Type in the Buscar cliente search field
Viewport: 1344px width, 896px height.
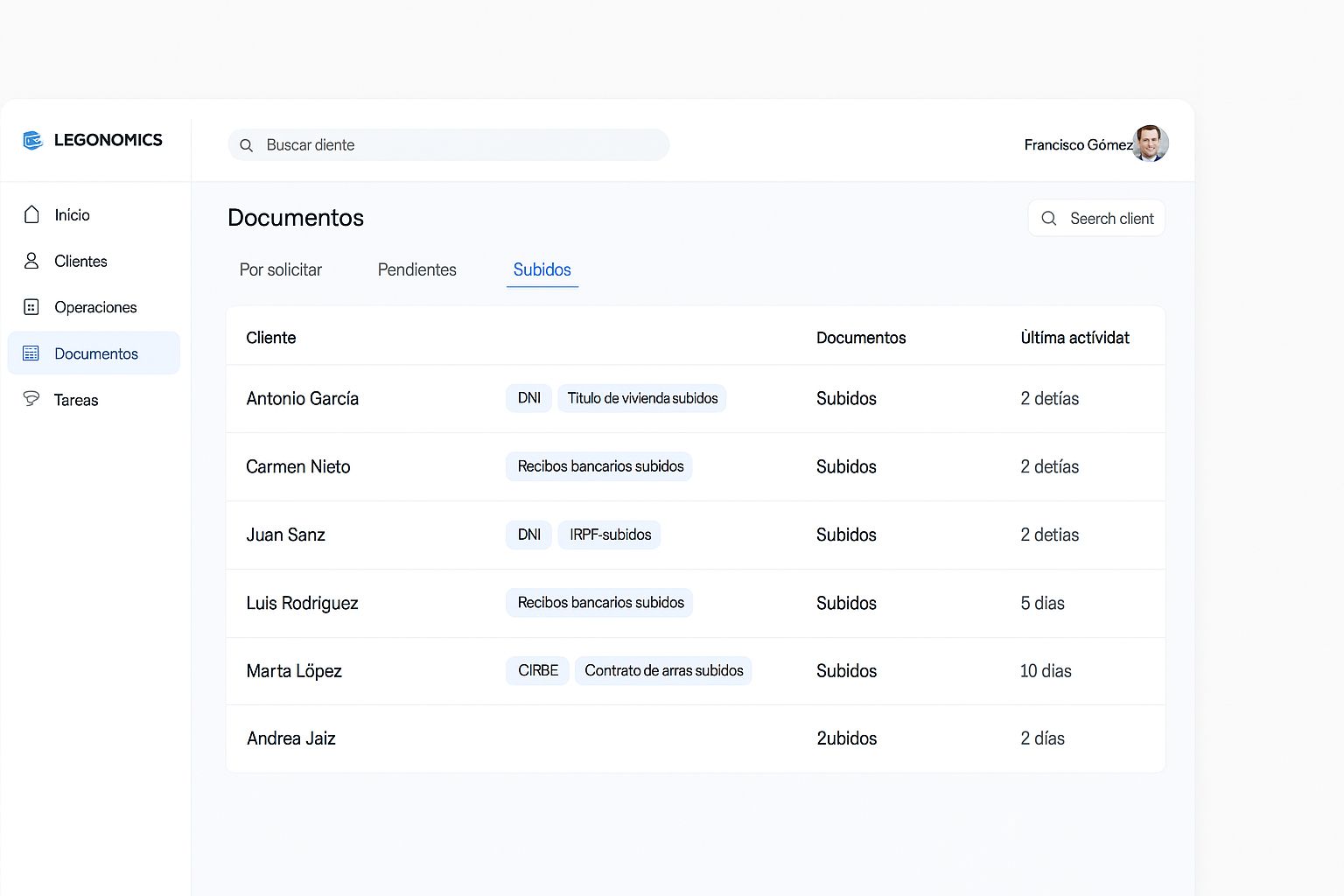pos(455,145)
